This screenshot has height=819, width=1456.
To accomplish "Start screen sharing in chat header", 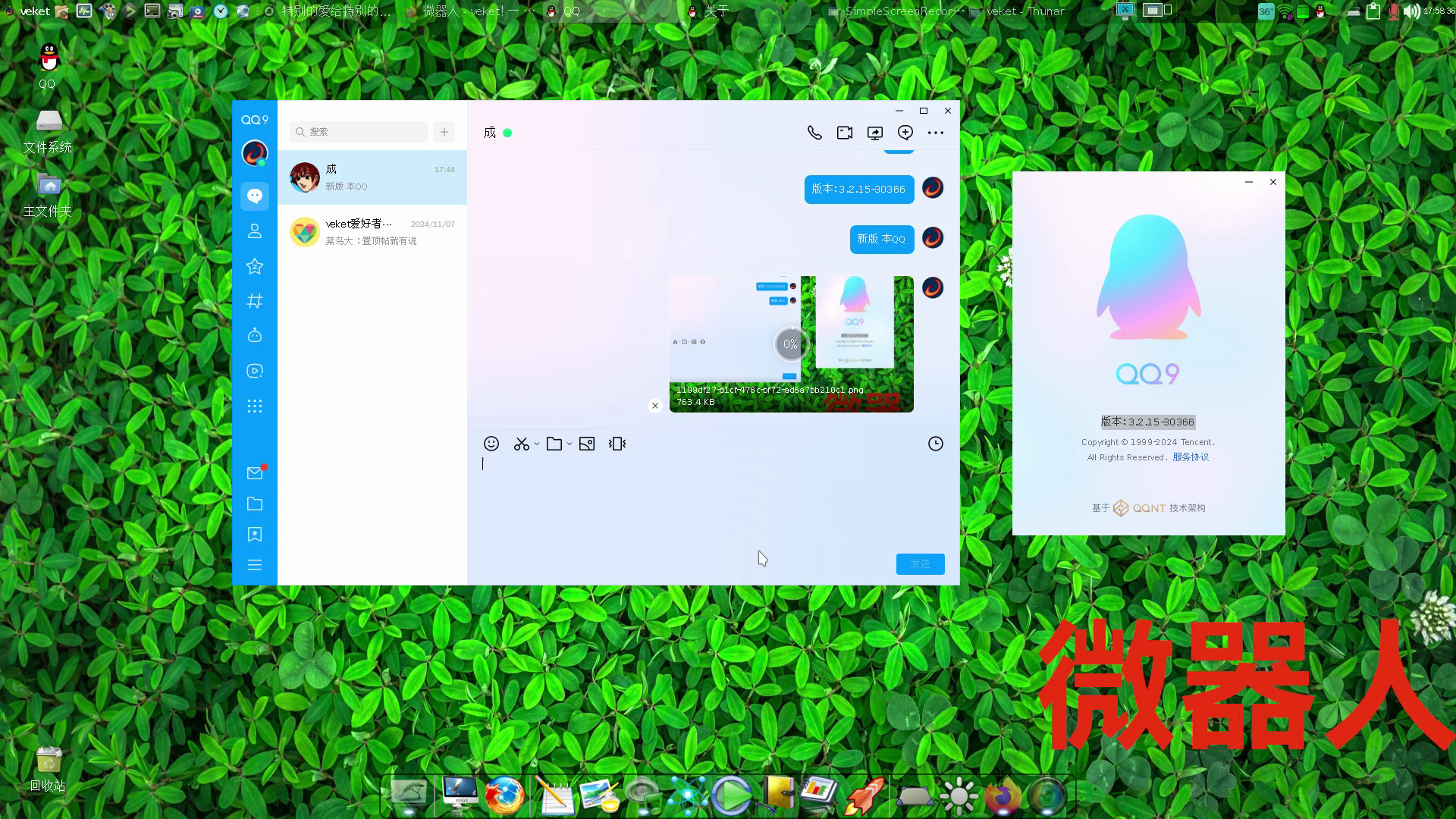I will [x=875, y=133].
